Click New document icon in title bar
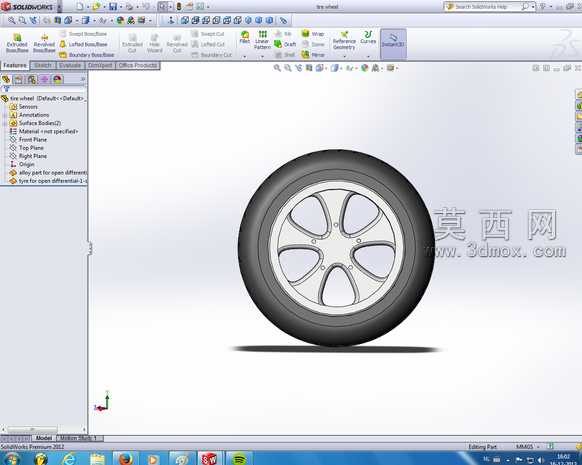The height and width of the screenshot is (465, 582). 80,6
